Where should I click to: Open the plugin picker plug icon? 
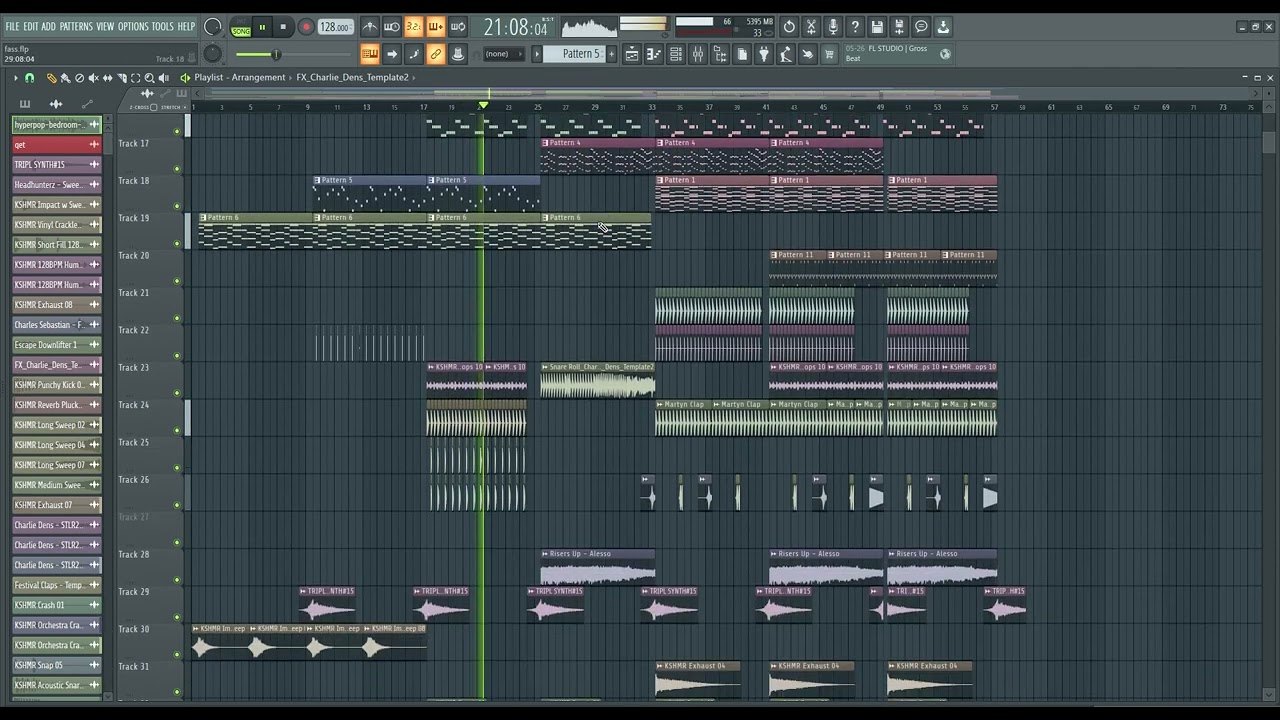(764, 54)
